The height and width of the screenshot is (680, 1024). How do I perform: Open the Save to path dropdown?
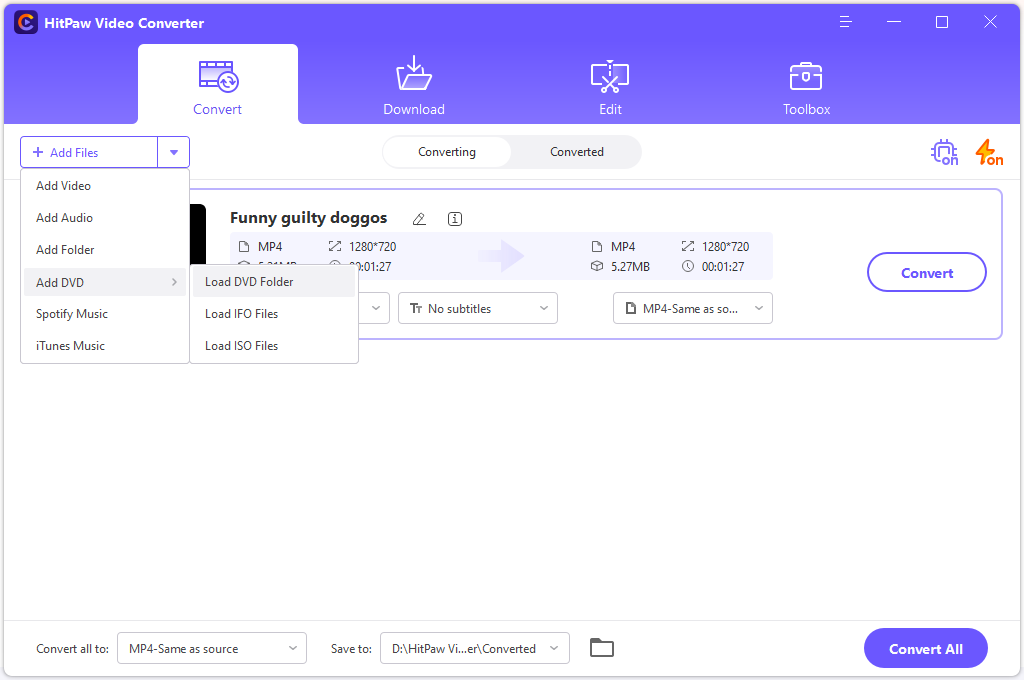[475, 648]
